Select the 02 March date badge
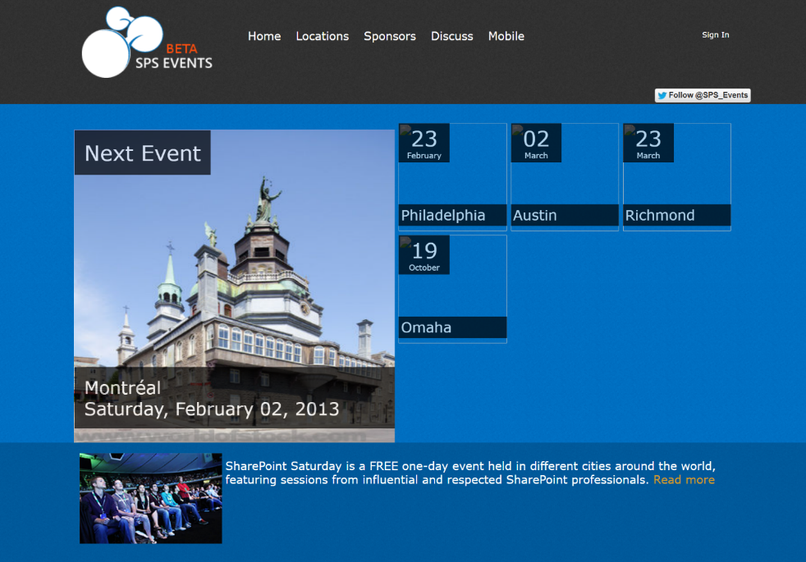Viewport: 806px width, 562px height. 536,143
